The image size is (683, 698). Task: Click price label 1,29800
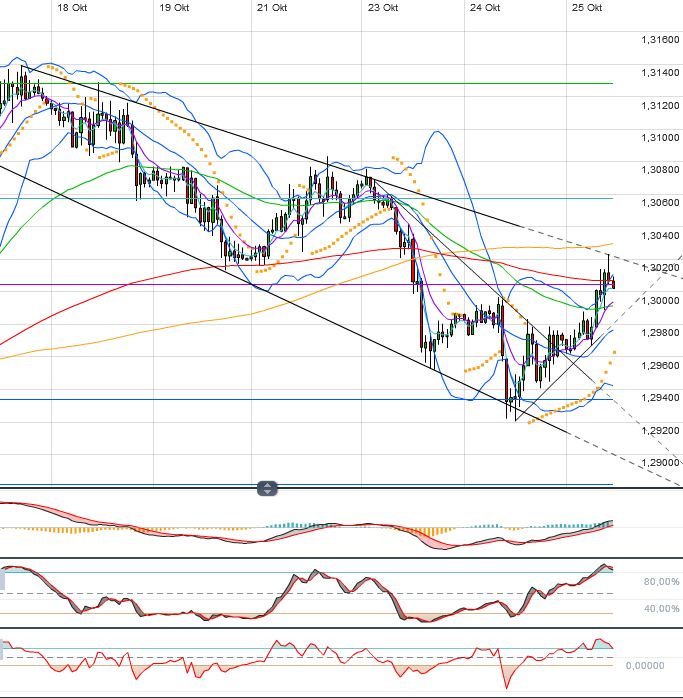pos(660,333)
